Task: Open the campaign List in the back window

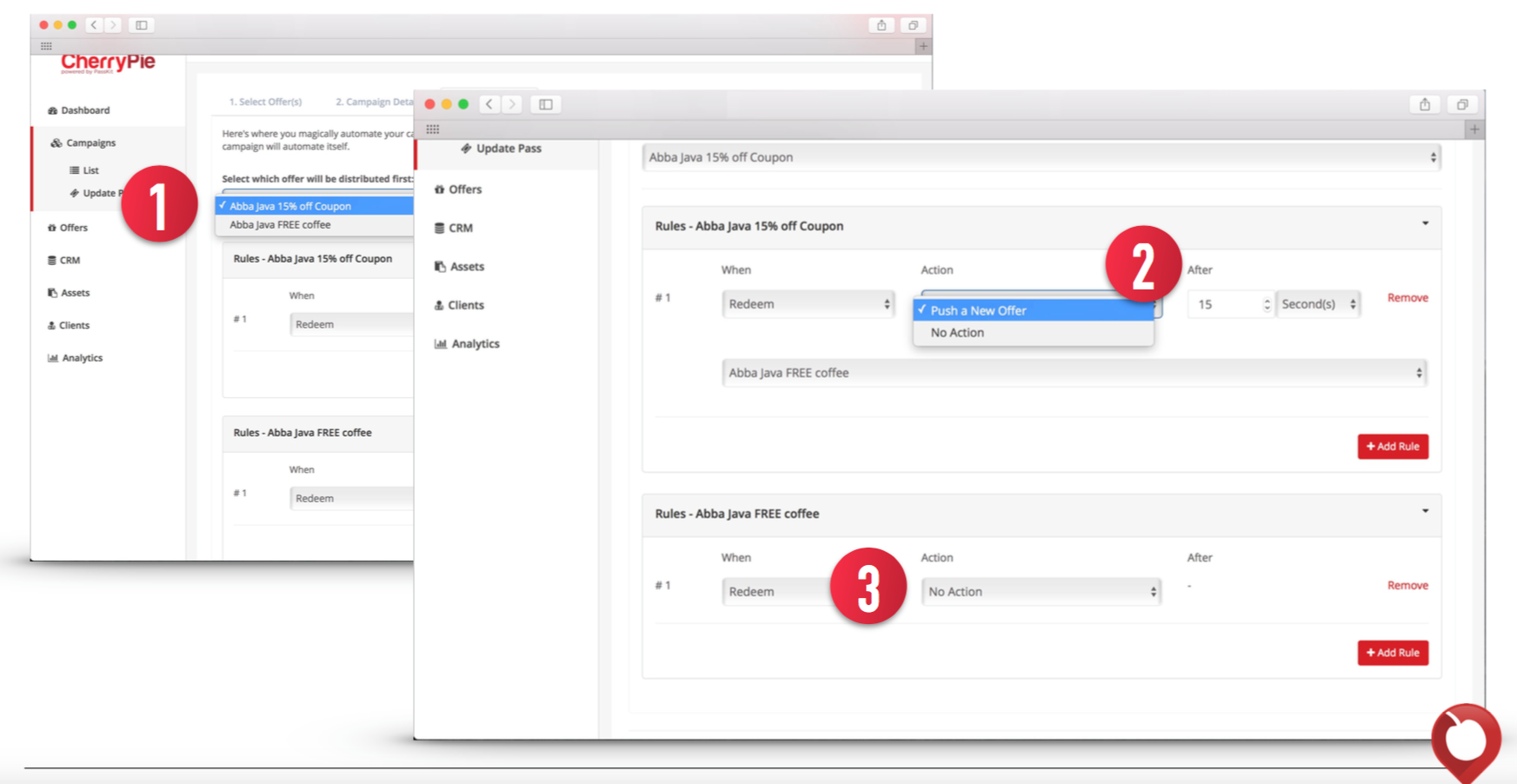Action: click(90, 170)
